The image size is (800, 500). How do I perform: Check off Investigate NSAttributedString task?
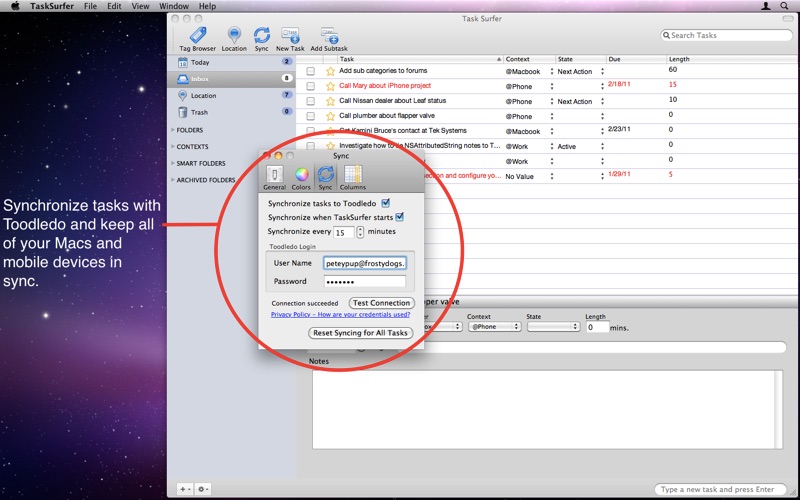310,146
